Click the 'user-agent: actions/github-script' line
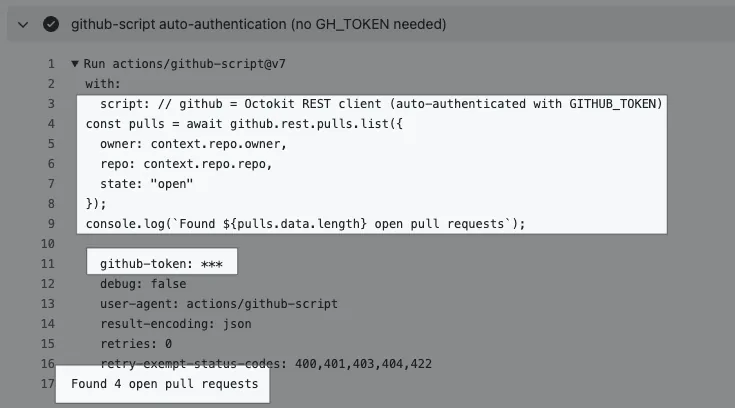Viewport: 735px width, 408px height. tap(218, 303)
